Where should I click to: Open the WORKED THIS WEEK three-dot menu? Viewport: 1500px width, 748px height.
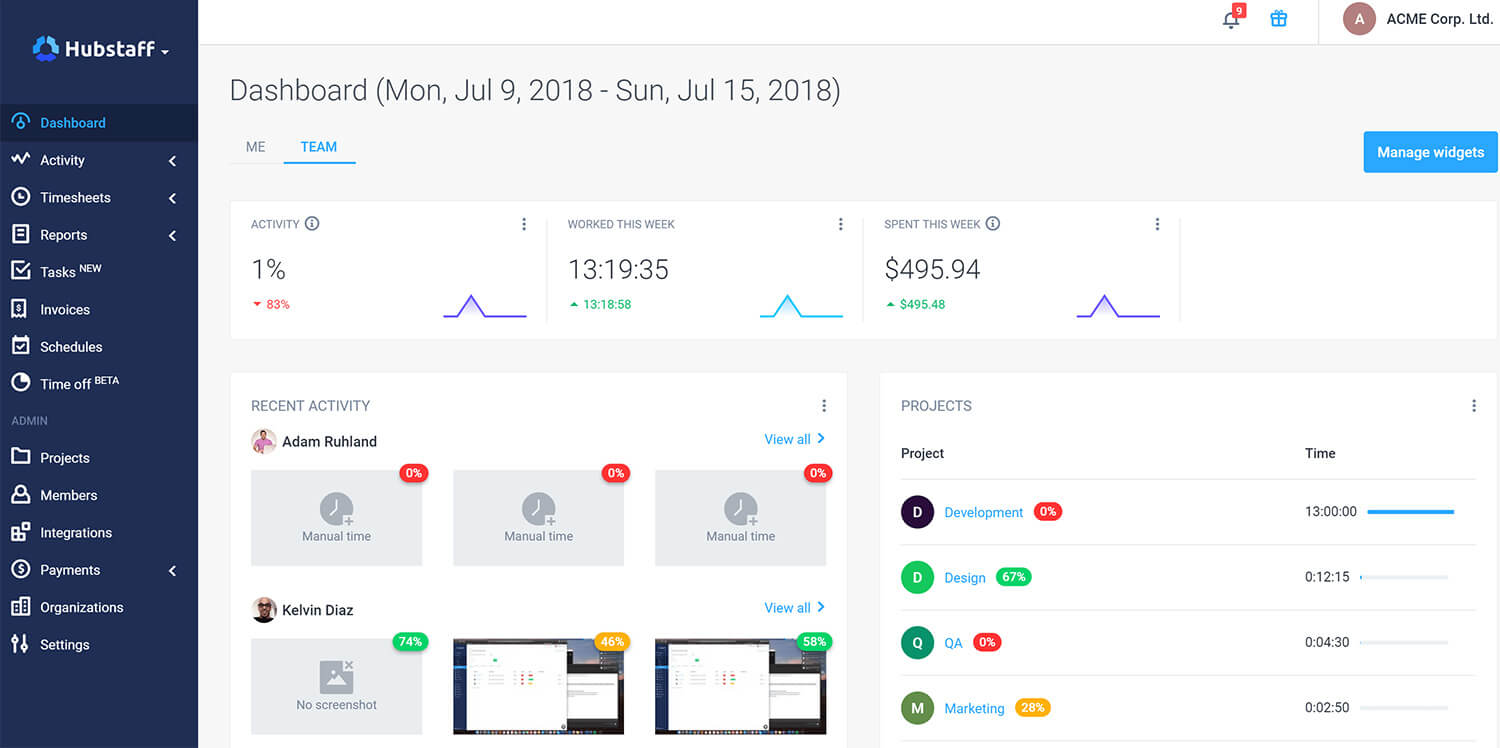[841, 224]
